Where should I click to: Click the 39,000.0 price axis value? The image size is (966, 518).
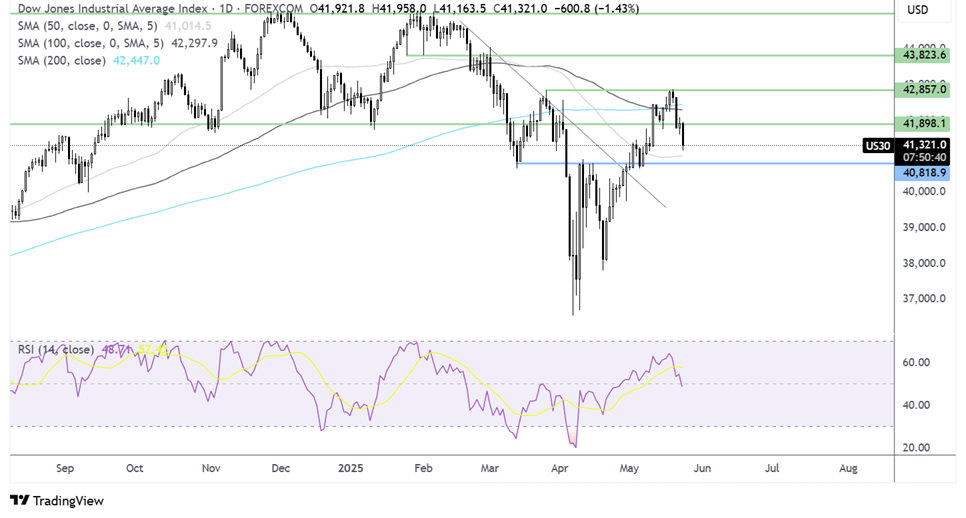click(x=924, y=227)
